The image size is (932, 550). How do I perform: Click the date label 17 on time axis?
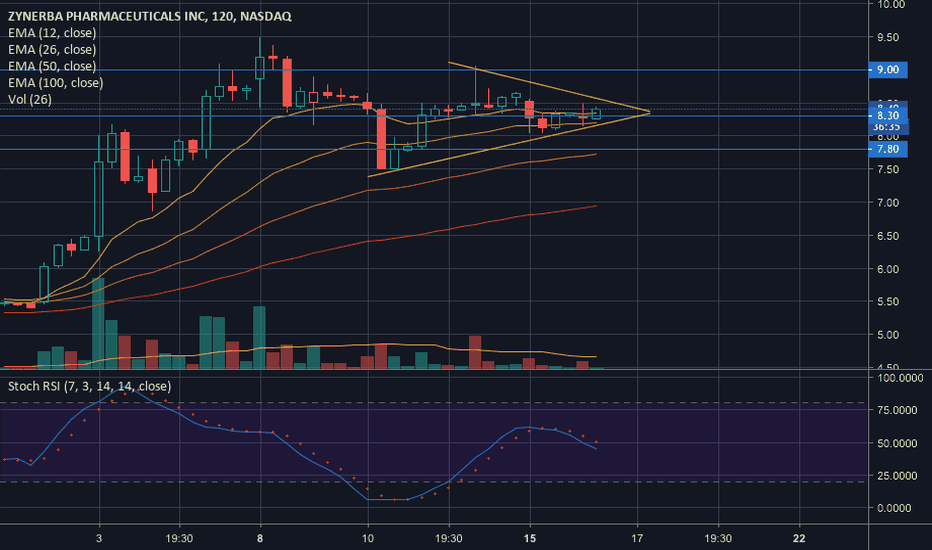[x=637, y=538]
